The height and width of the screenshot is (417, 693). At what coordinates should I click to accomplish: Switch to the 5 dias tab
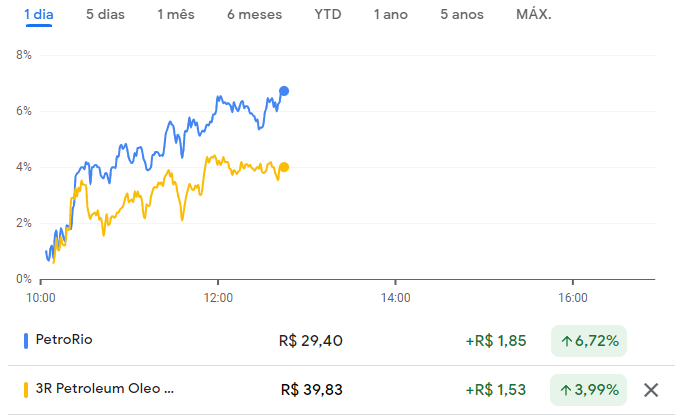coord(105,15)
